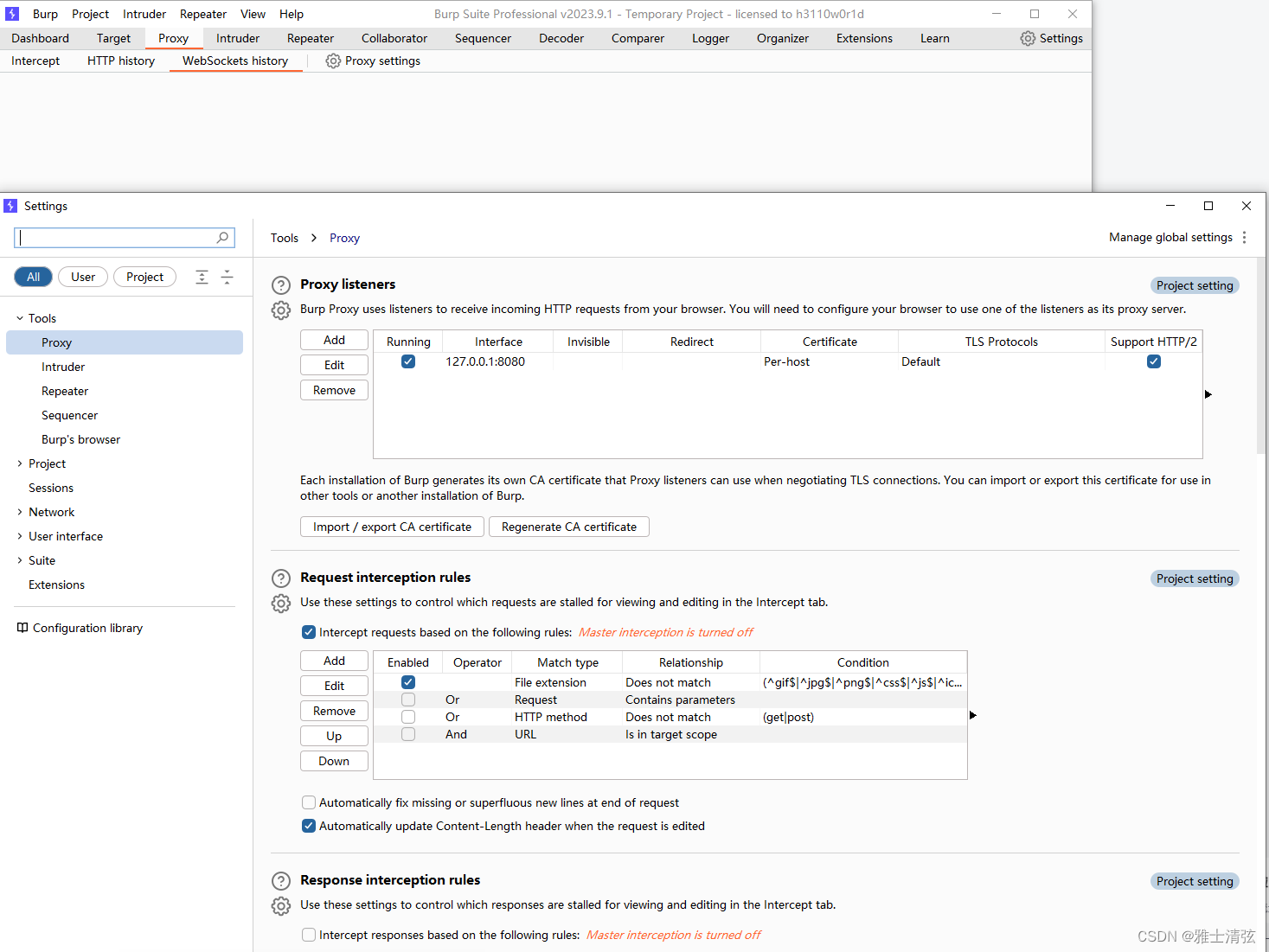Image resolution: width=1269 pixels, height=952 pixels.
Task: Click the gear icon under Response interception rules
Action: (281, 905)
